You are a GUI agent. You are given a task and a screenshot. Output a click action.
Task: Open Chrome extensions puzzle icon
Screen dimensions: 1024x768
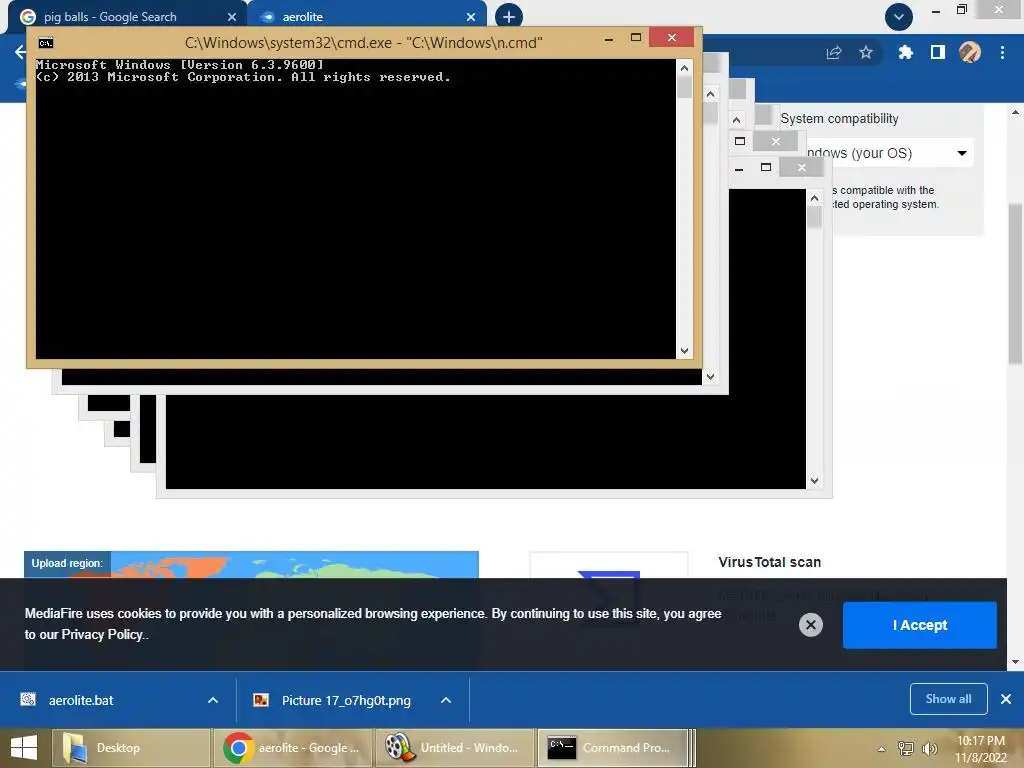[905, 52]
